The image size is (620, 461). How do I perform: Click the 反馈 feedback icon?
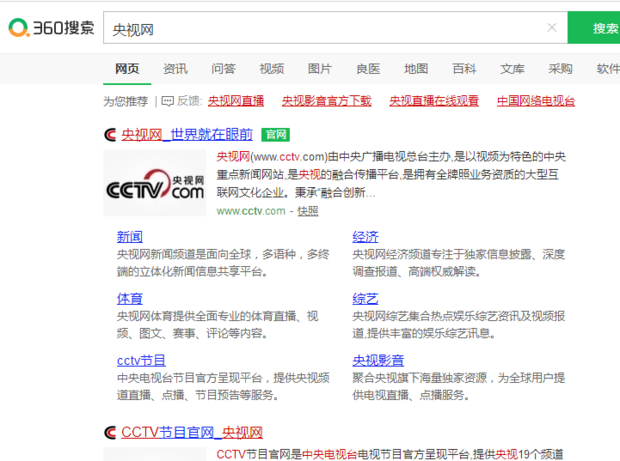(168, 102)
